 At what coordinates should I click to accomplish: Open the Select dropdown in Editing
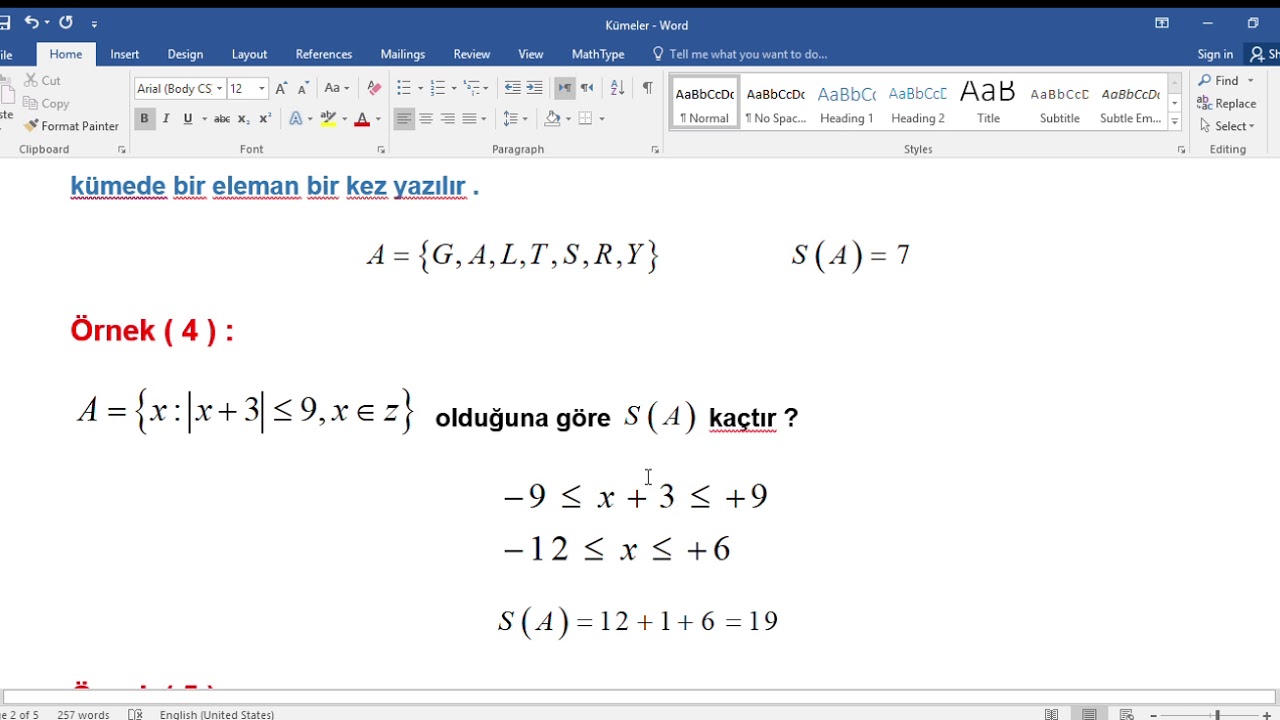(1227, 126)
